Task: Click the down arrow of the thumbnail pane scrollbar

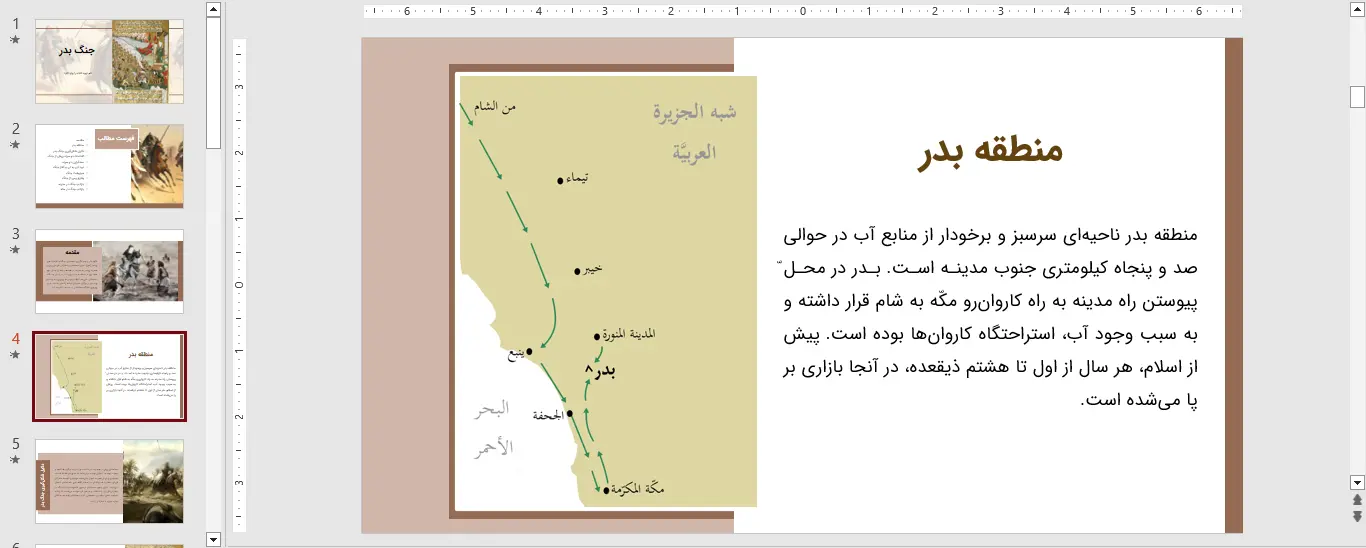Action: [213, 539]
